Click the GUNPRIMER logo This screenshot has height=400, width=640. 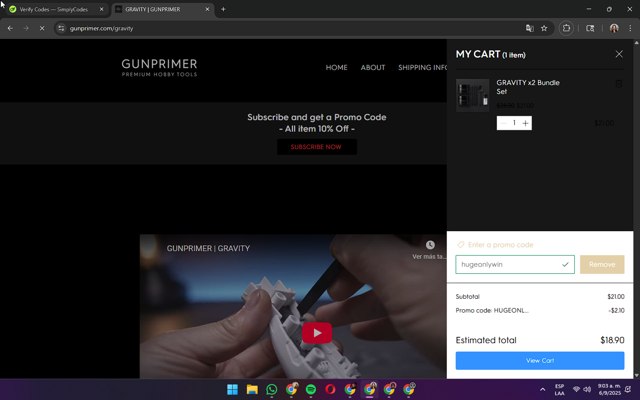[159, 67]
